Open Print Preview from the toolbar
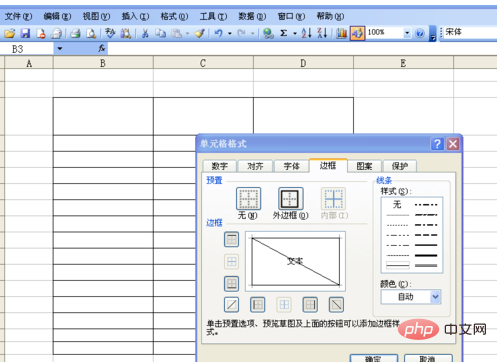 coord(91,33)
